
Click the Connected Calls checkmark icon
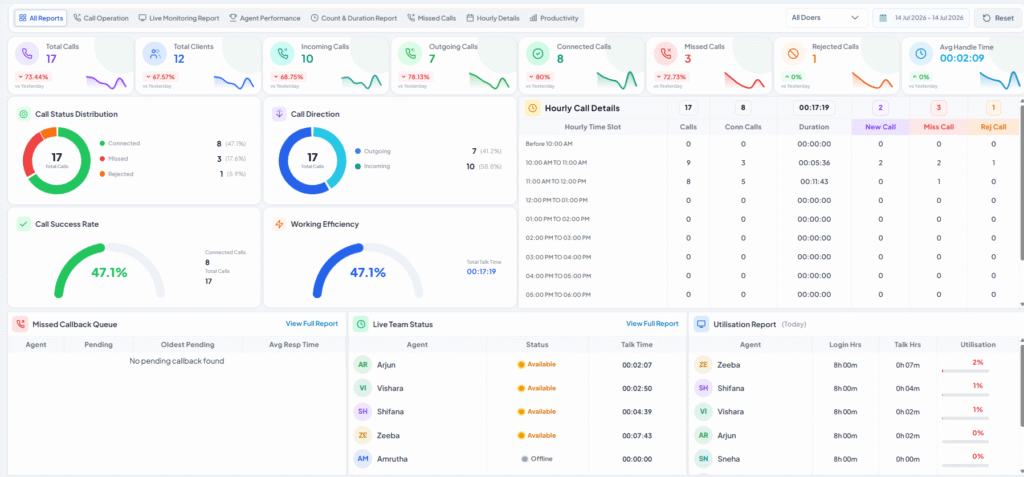click(x=538, y=54)
